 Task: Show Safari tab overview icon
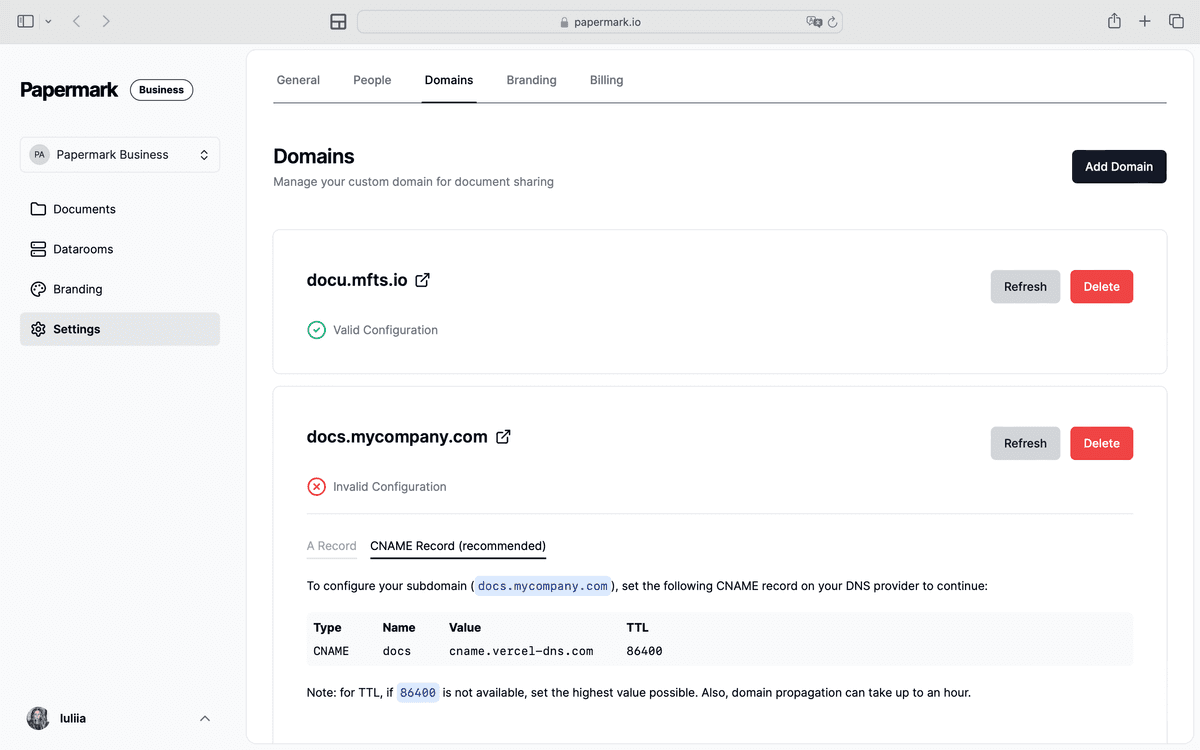pyautogui.click(x=1176, y=21)
